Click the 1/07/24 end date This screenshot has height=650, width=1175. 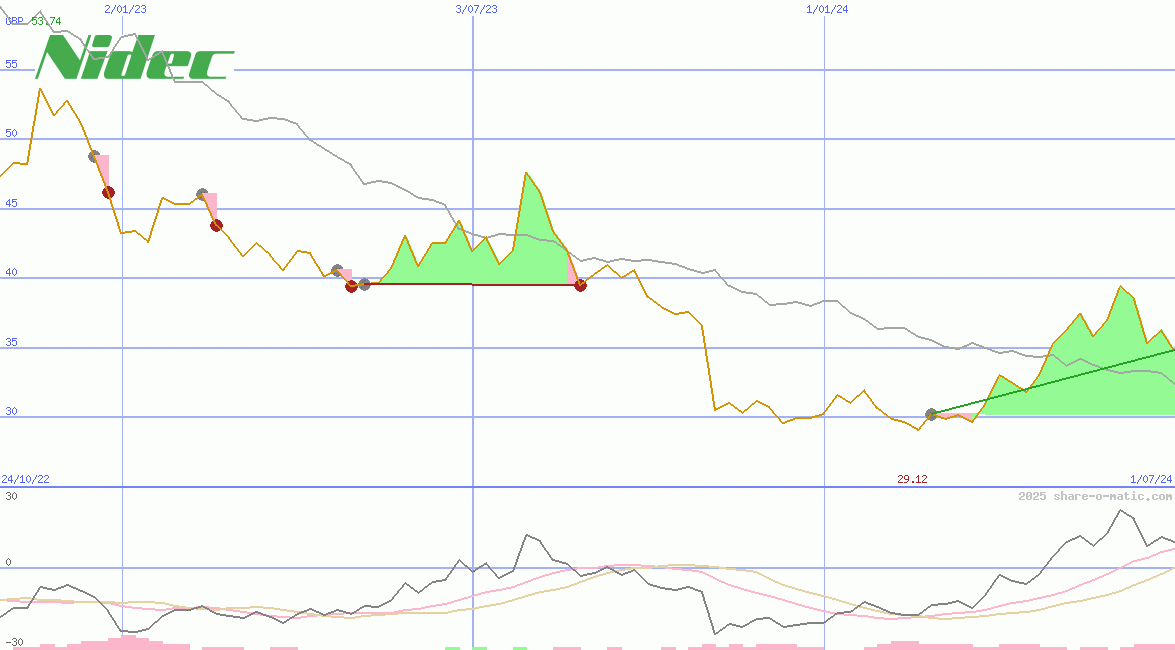tap(1151, 479)
